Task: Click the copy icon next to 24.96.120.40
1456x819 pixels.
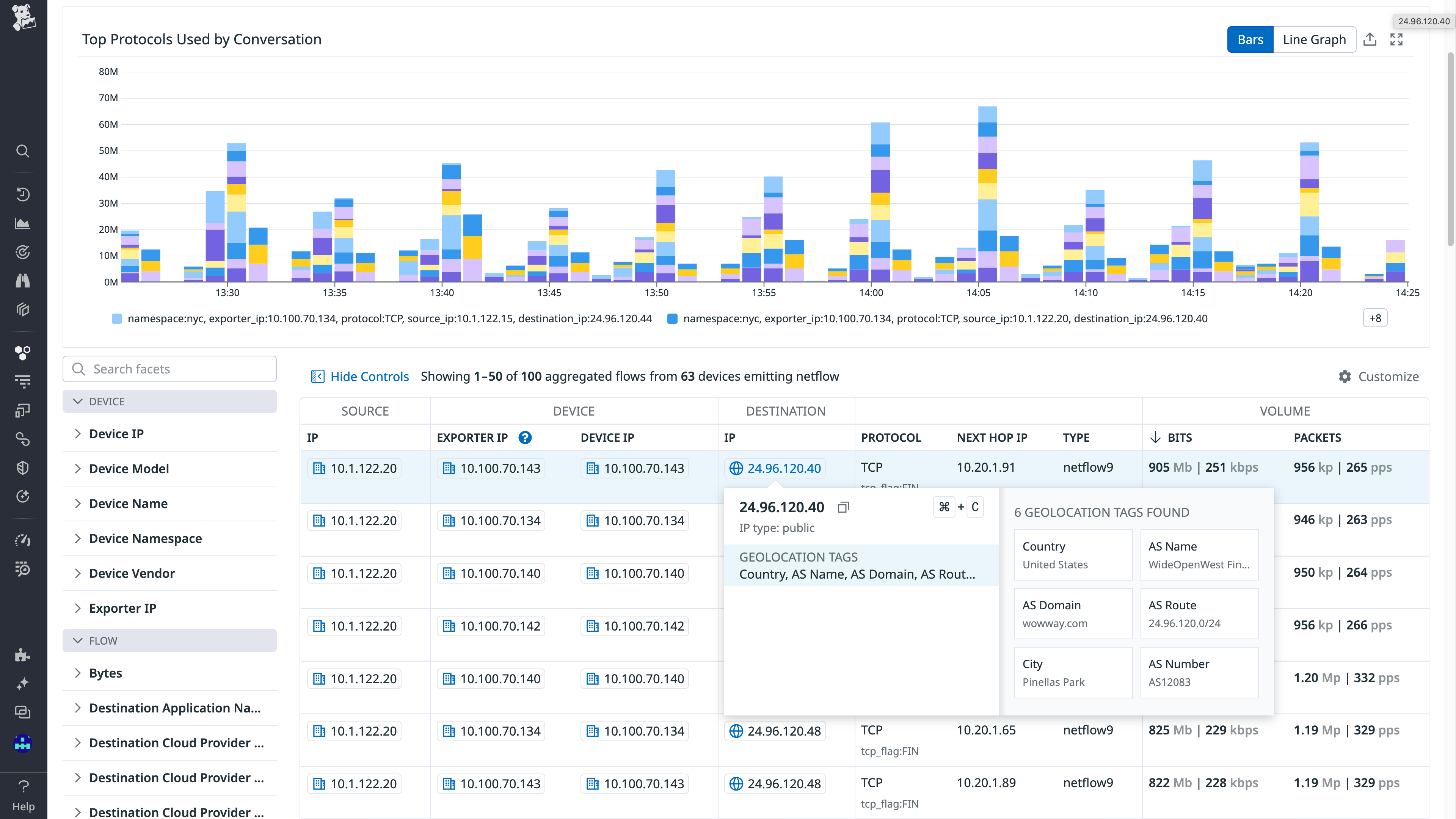Action: click(843, 507)
